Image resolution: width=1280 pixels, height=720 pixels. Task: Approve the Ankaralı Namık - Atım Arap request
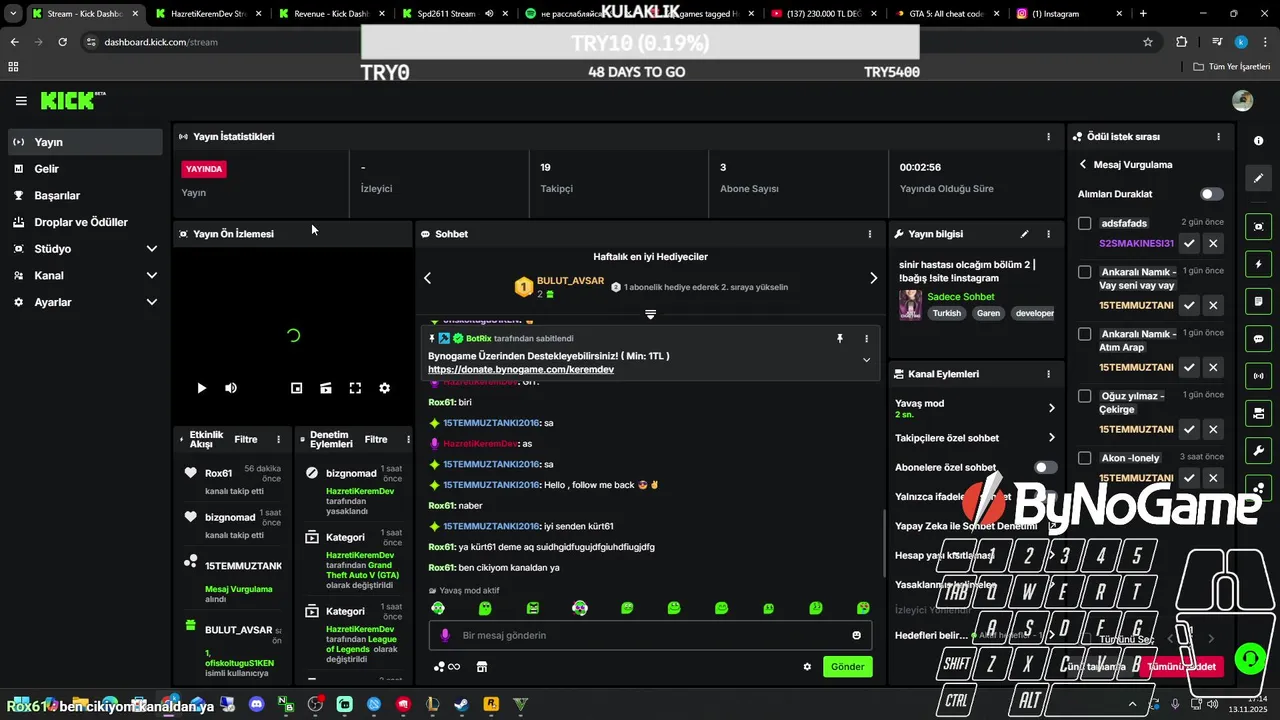pyautogui.click(x=1189, y=367)
